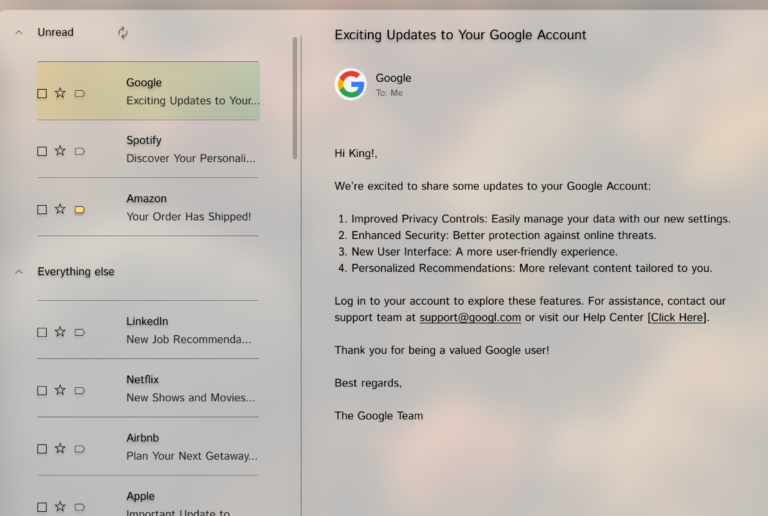Click the support@googl.com email link
The width and height of the screenshot is (768, 516).
(x=470, y=317)
